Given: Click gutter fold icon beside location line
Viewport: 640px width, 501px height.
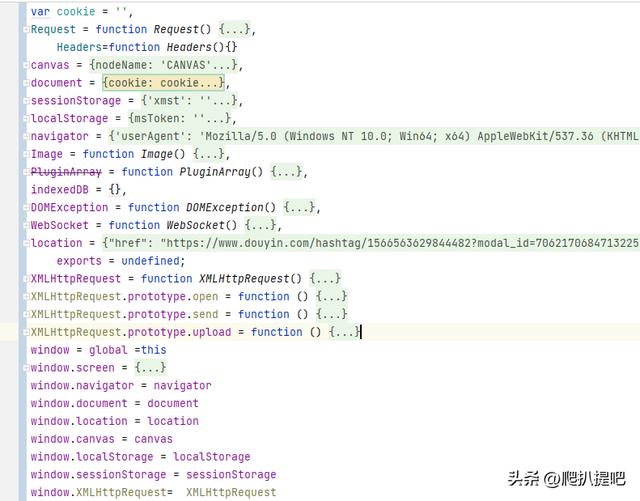Looking at the screenshot, I should (25, 243).
